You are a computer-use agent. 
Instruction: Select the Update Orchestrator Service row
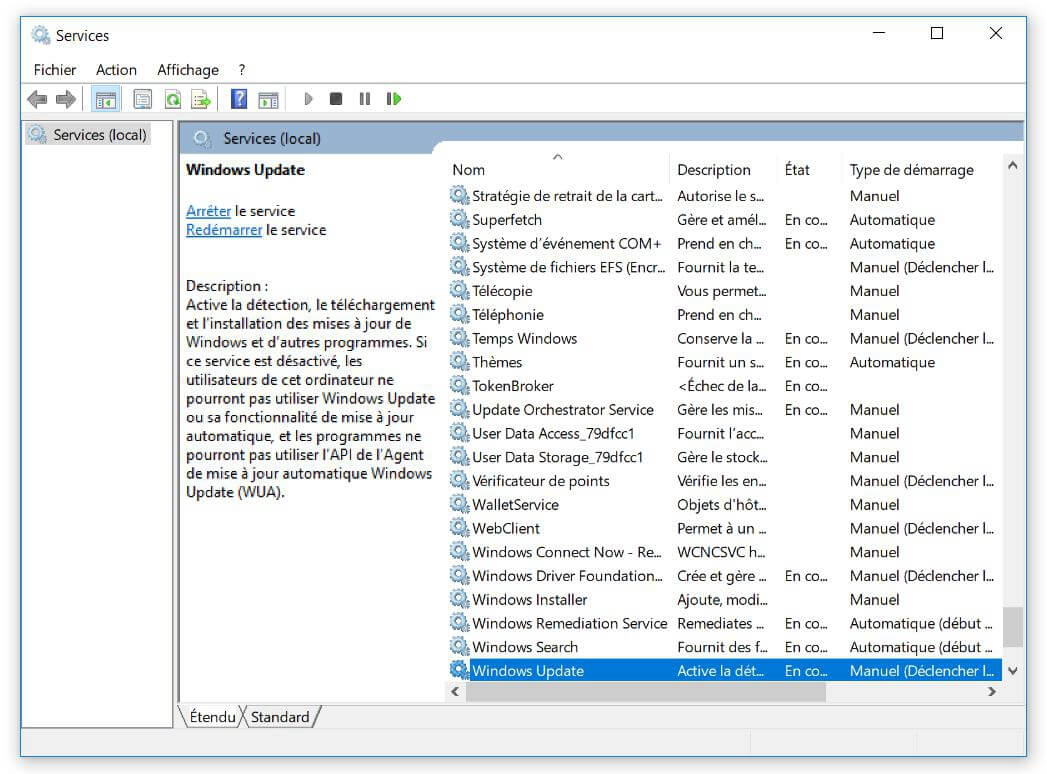click(x=724, y=409)
